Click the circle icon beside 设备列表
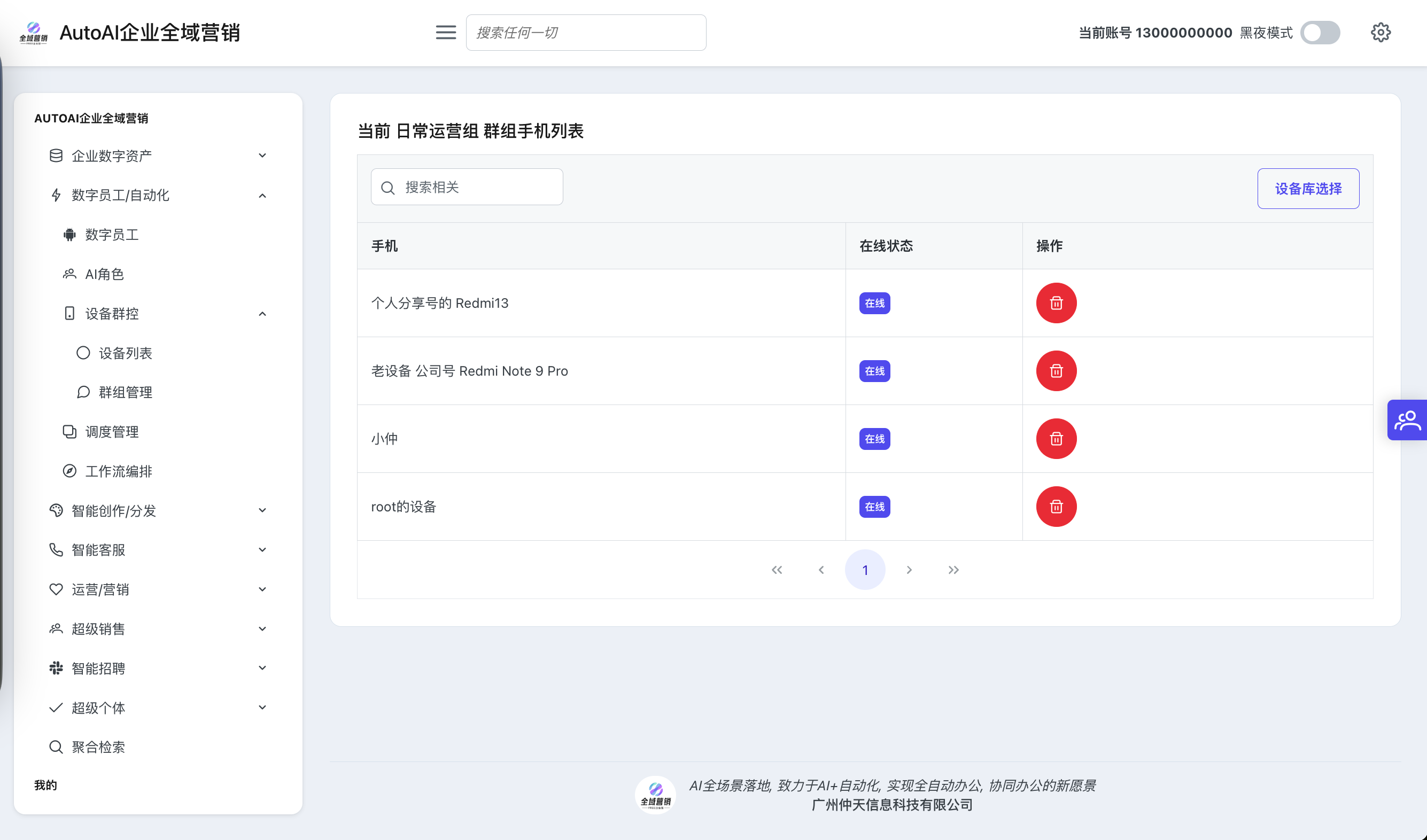 click(83, 353)
